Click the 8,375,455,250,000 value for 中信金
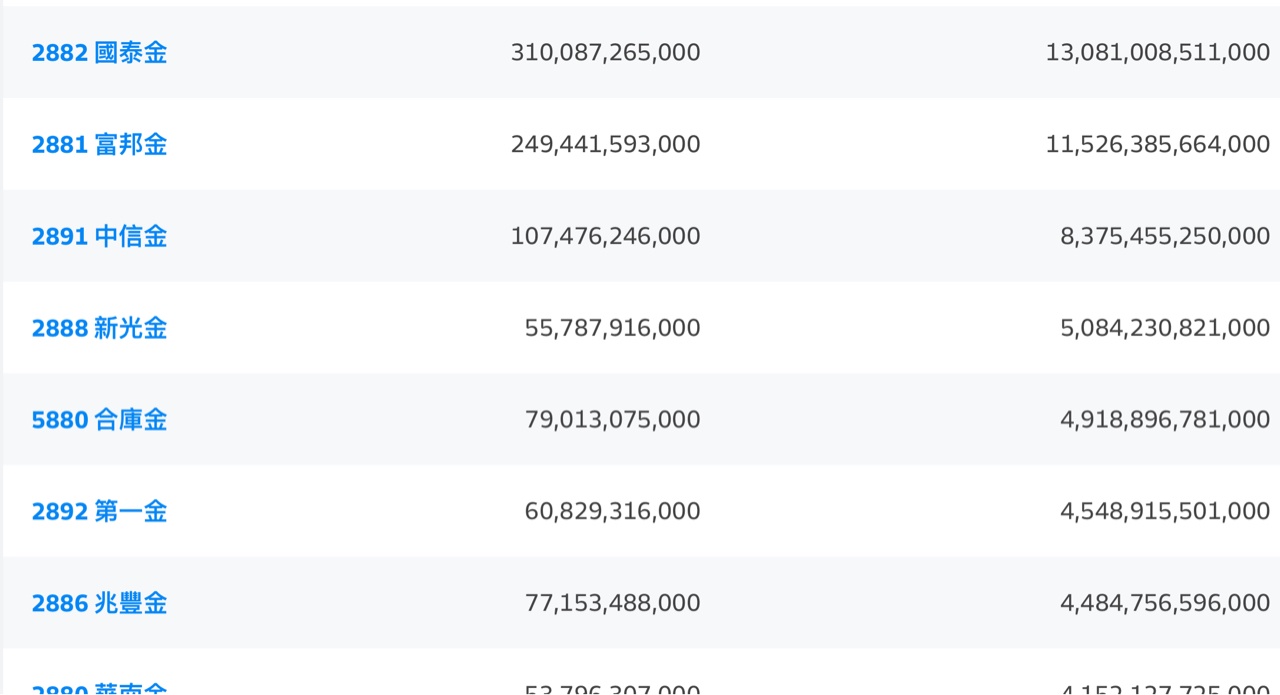Screen dimensions: 1280x695 pyautogui.click(x=1164, y=237)
